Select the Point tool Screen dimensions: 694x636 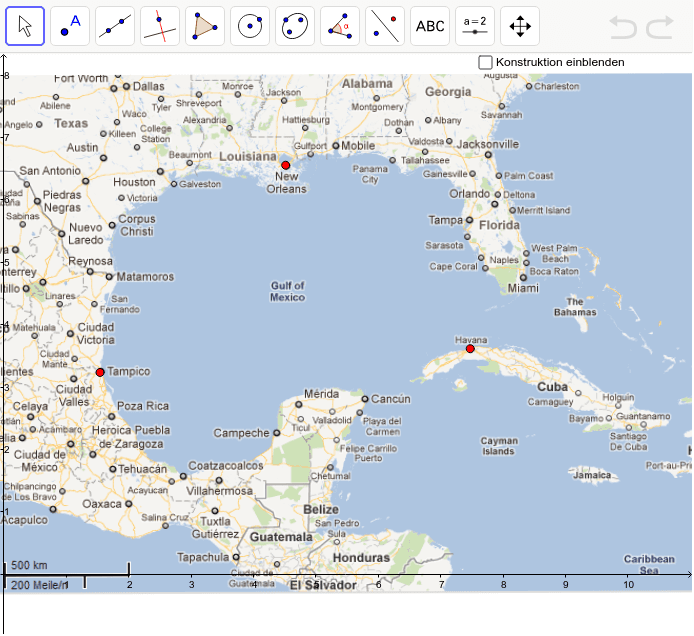coord(70,26)
